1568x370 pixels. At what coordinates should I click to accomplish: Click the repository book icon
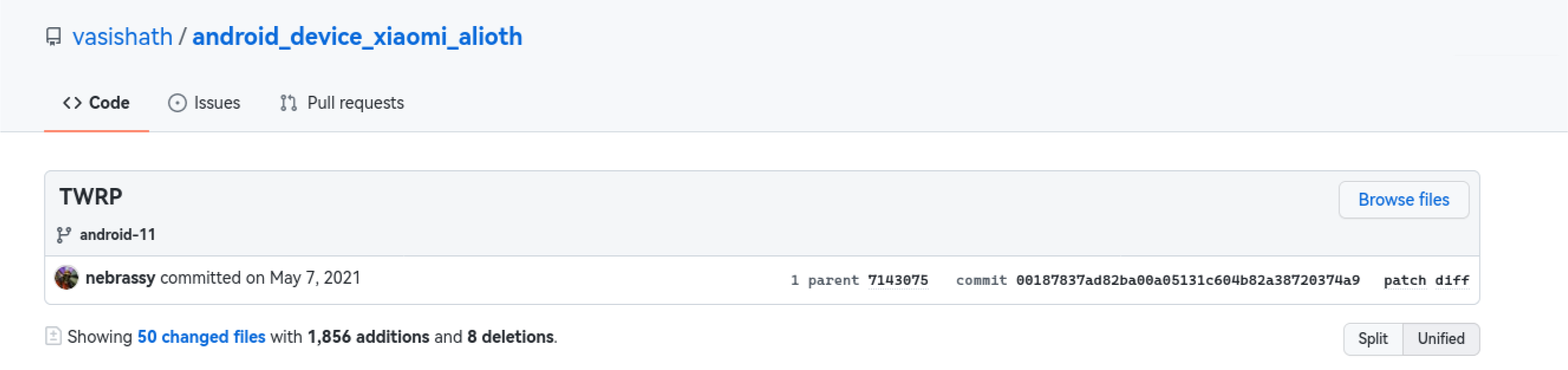[x=54, y=37]
